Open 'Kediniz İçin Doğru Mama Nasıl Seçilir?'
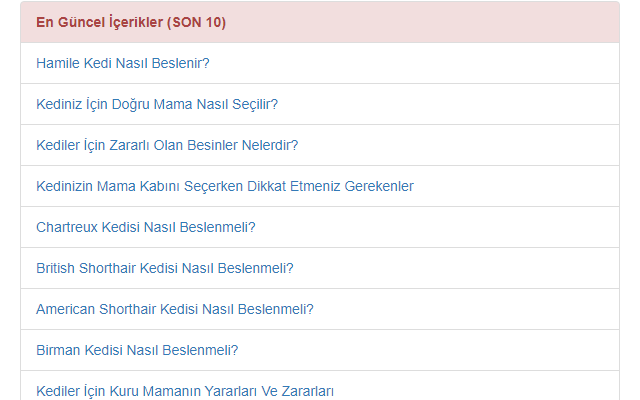Image resolution: width=640 pixels, height=400 pixels. [157, 104]
